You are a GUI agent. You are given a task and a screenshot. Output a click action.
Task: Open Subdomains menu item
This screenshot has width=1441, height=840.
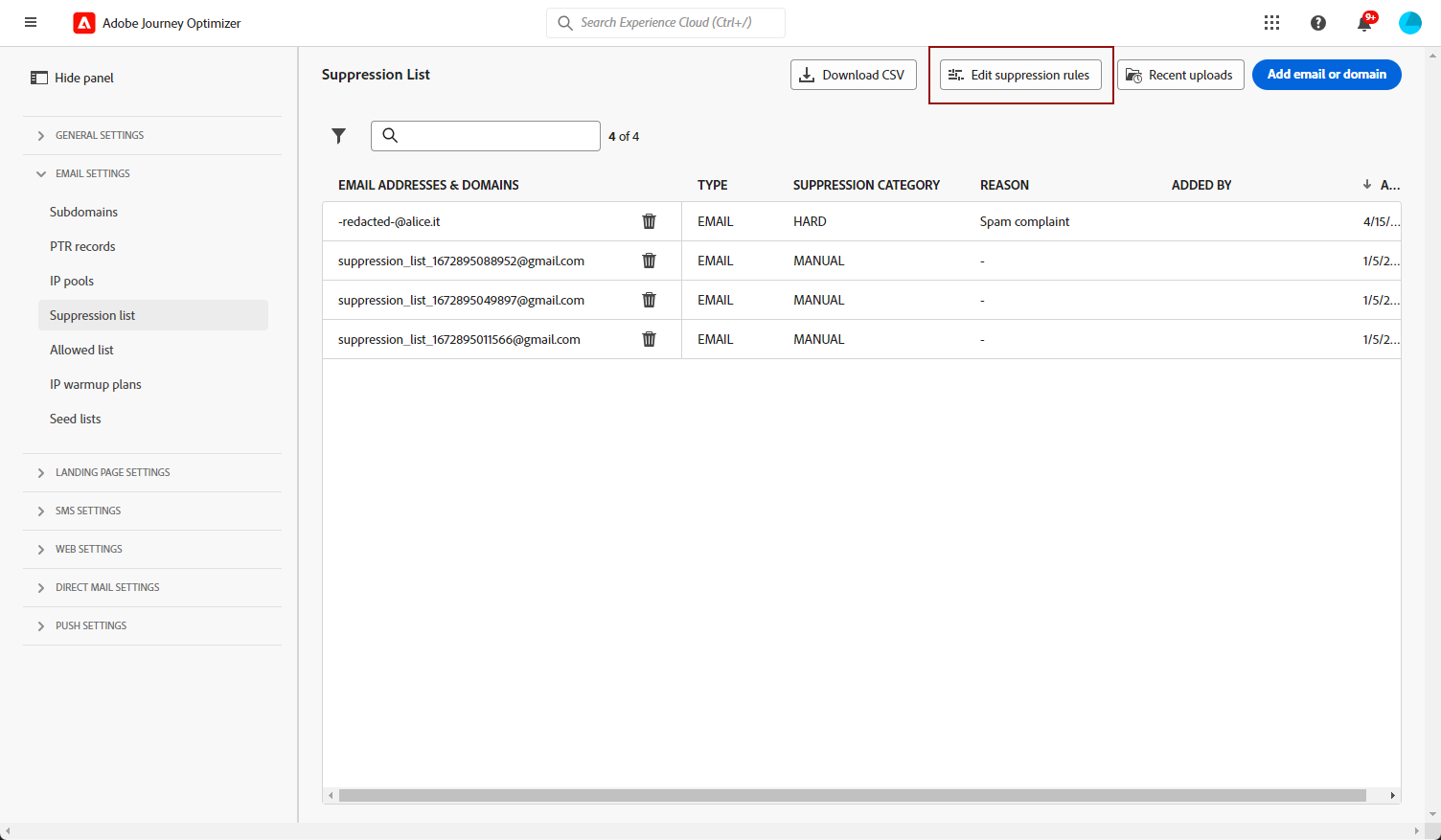point(84,212)
